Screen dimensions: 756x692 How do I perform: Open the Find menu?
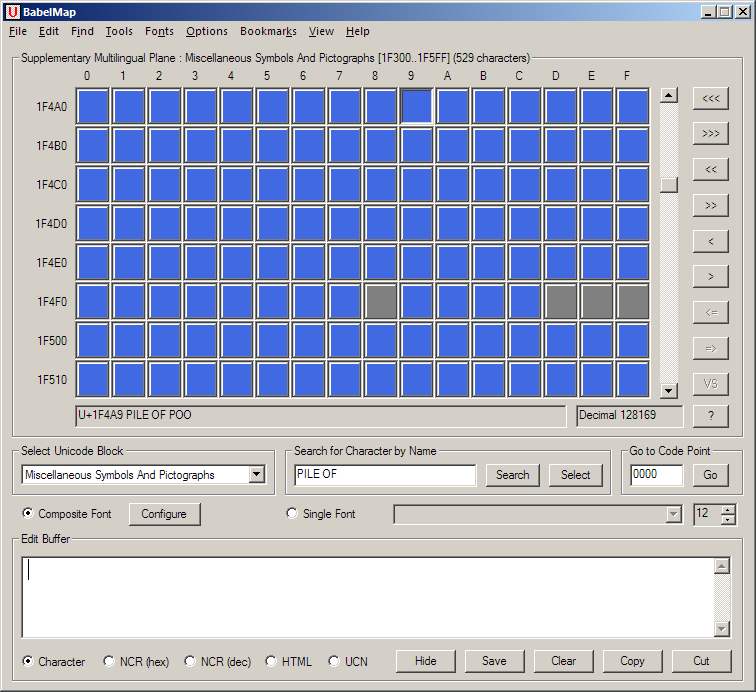pyautogui.click(x=82, y=31)
